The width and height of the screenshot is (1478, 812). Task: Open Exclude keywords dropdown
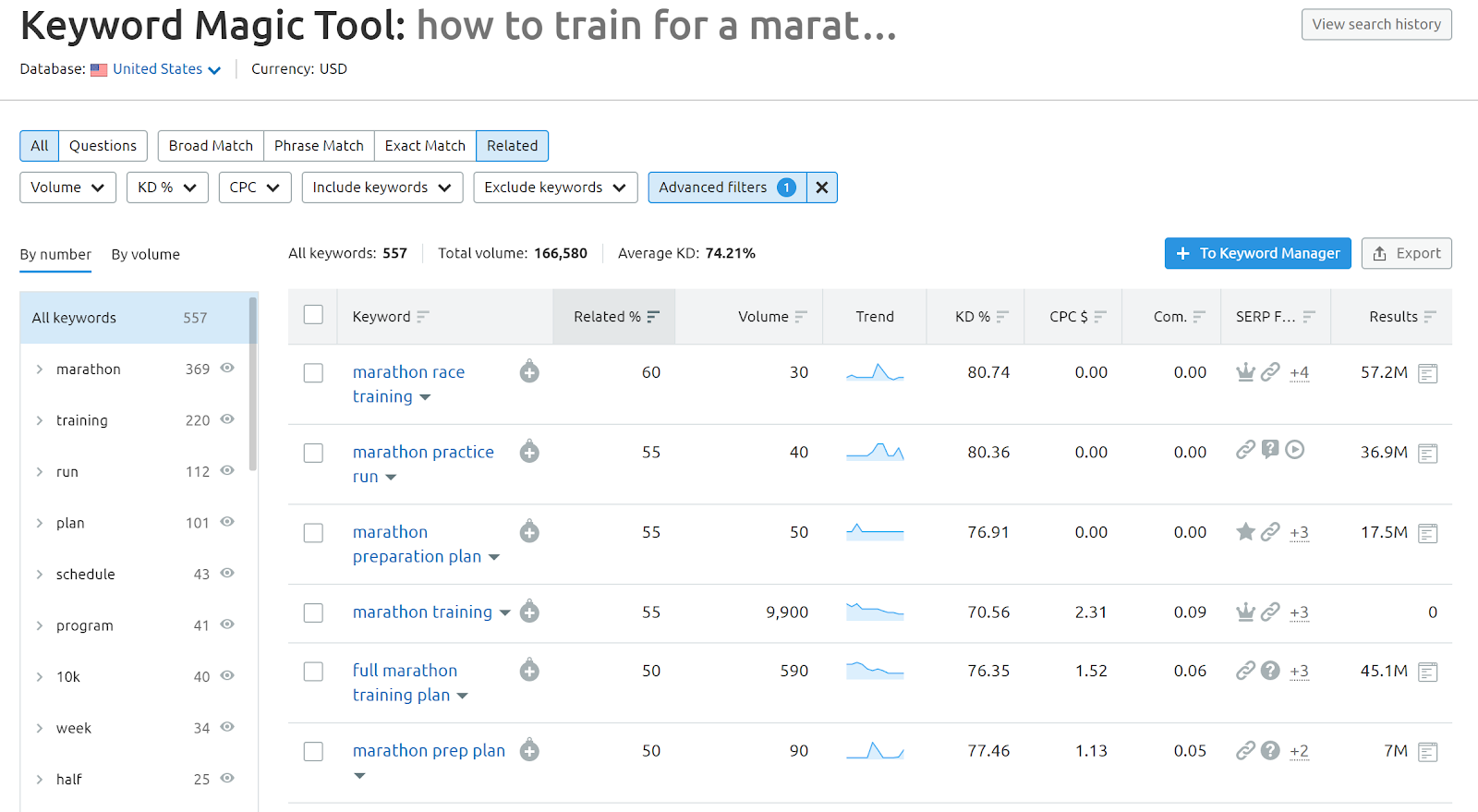[555, 188]
